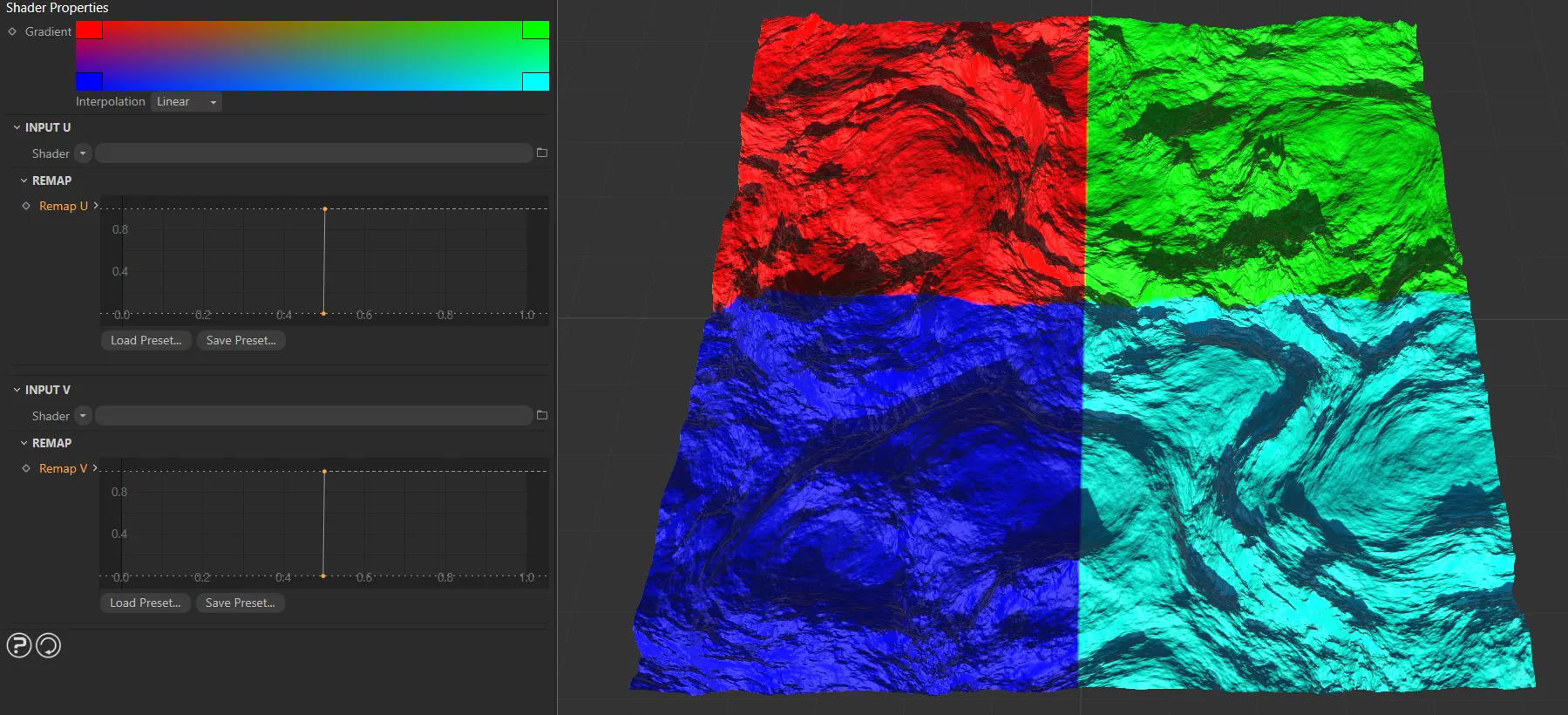The width and height of the screenshot is (1568, 715).
Task: Select top curve point in Remap U
Action: tap(325, 209)
